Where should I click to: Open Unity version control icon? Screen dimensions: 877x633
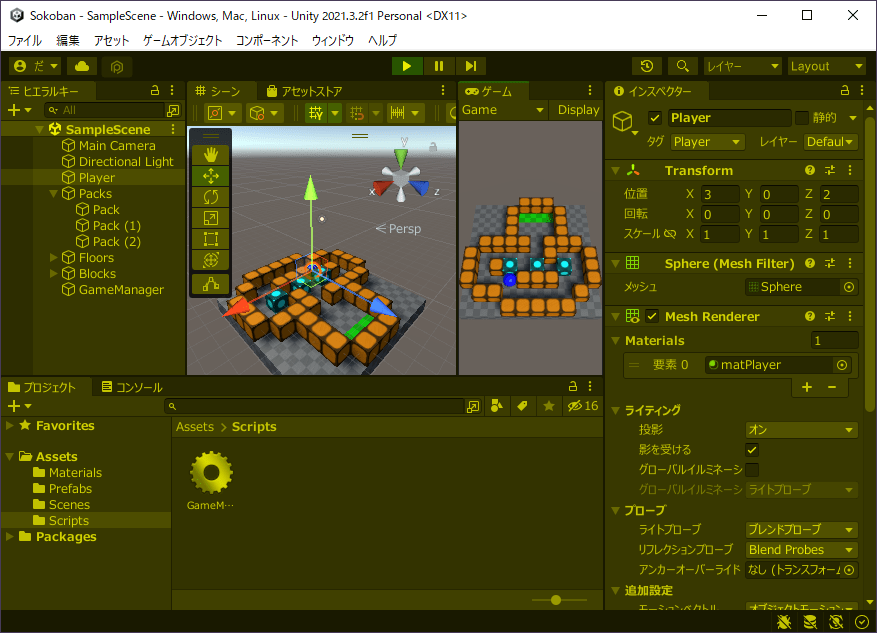click(116, 67)
